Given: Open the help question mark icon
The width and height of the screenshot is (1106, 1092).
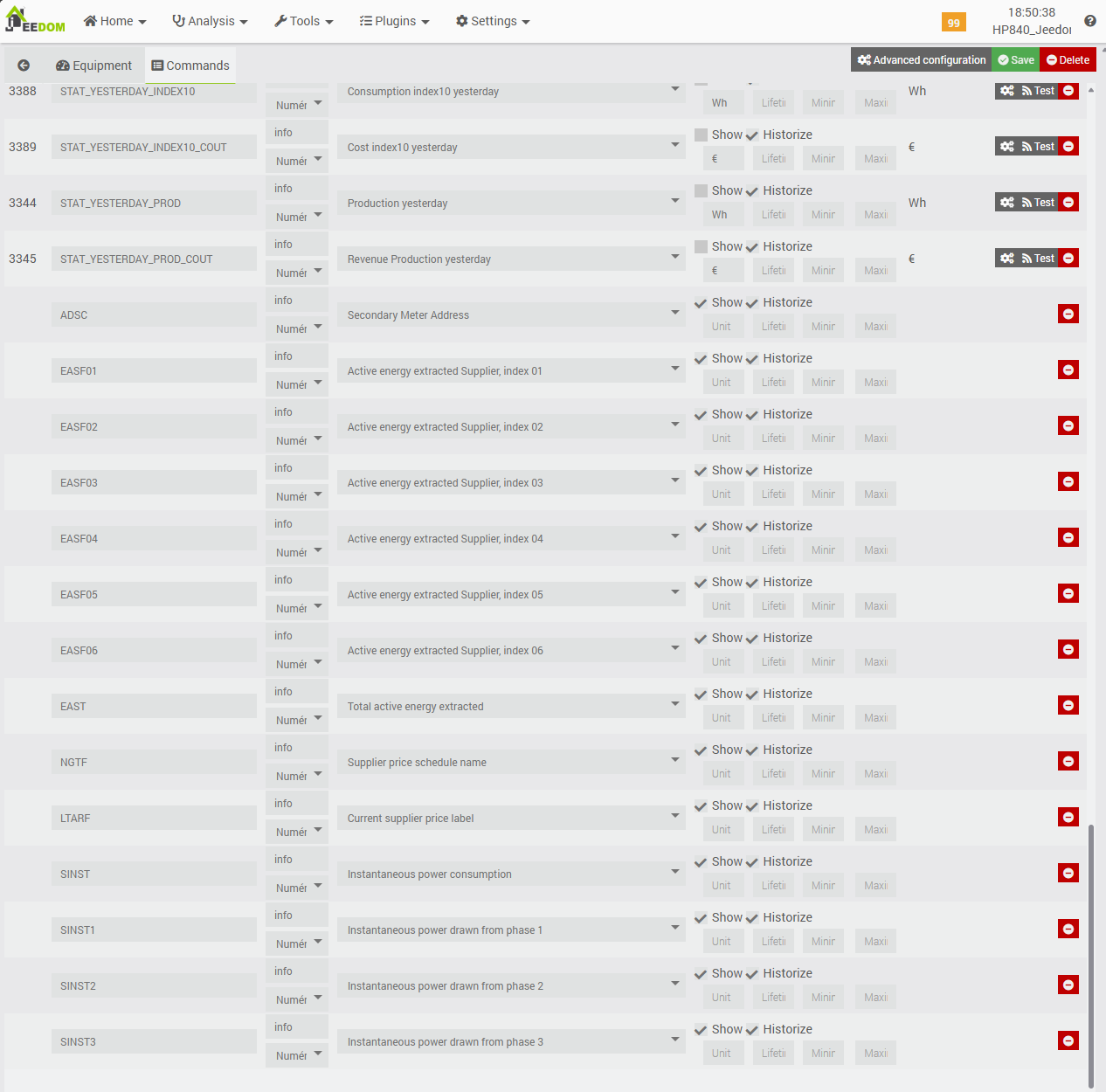Looking at the screenshot, I should [x=1090, y=21].
